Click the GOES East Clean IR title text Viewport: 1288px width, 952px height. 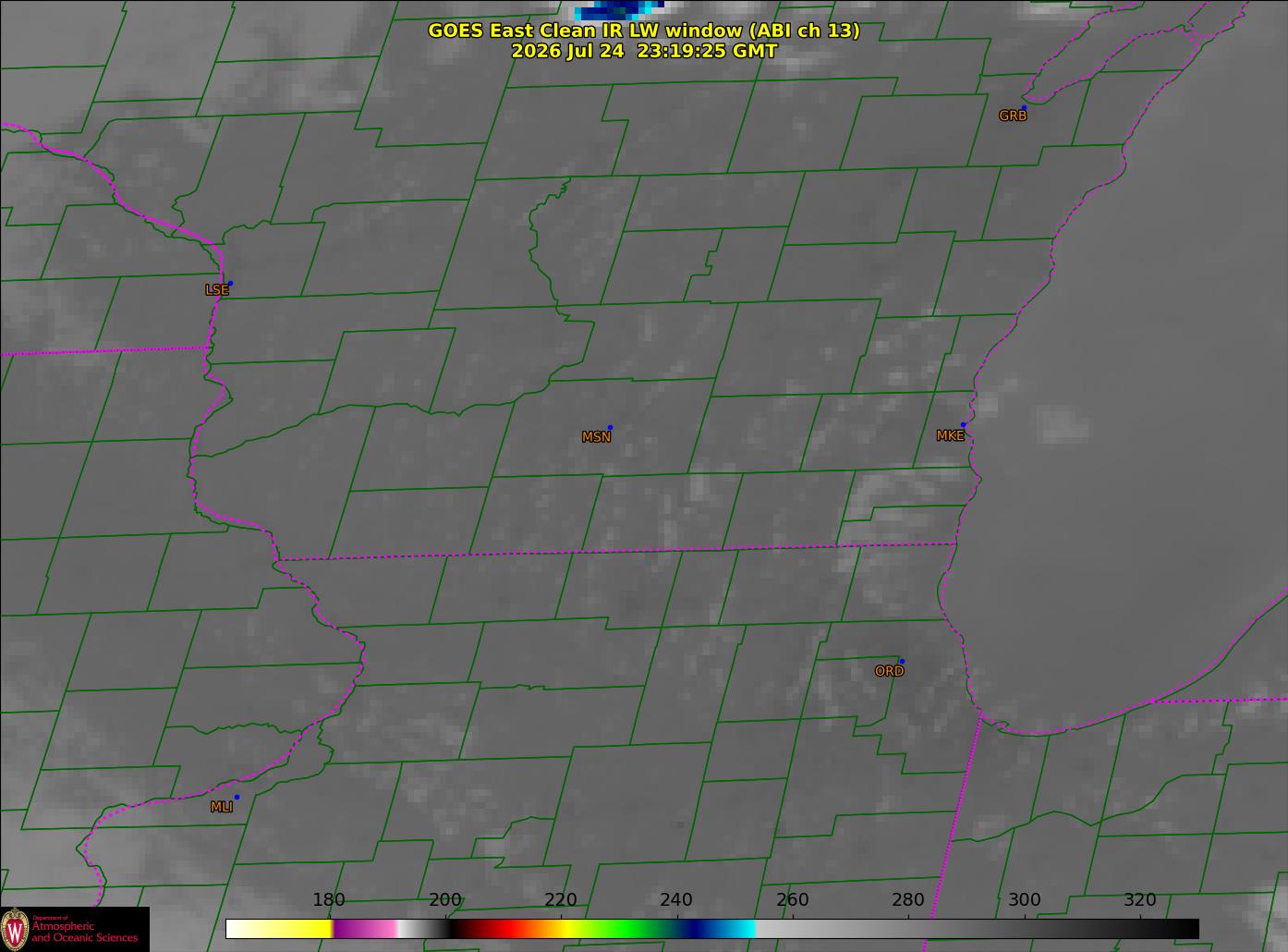coord(643,31)
